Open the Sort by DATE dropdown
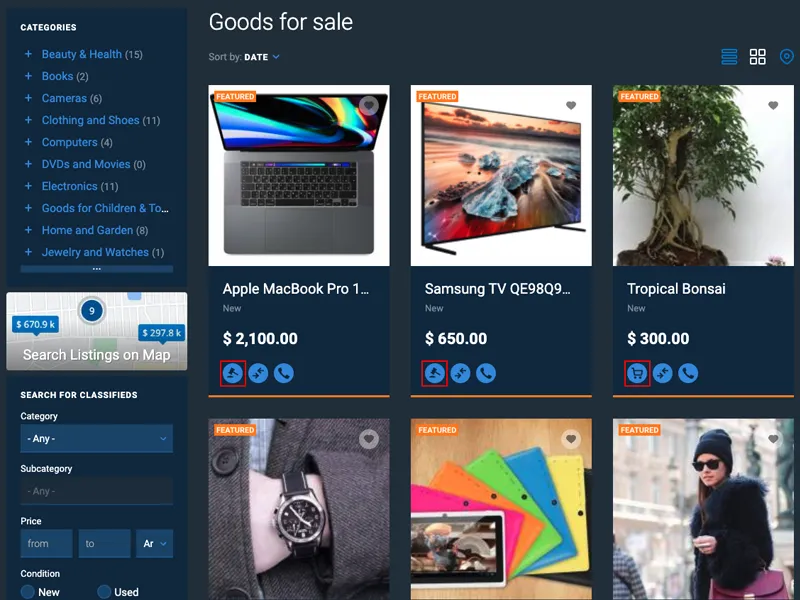Image resolution: width=800 pixels, height=600 pixels. (x=262, y=57)
